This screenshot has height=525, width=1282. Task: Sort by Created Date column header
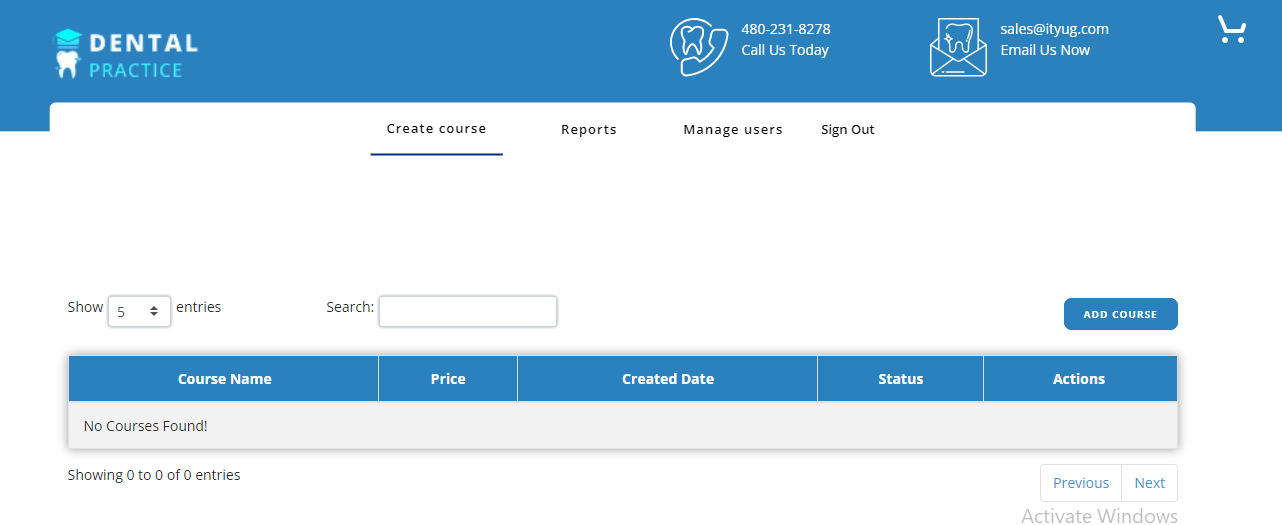click(667, 379)
